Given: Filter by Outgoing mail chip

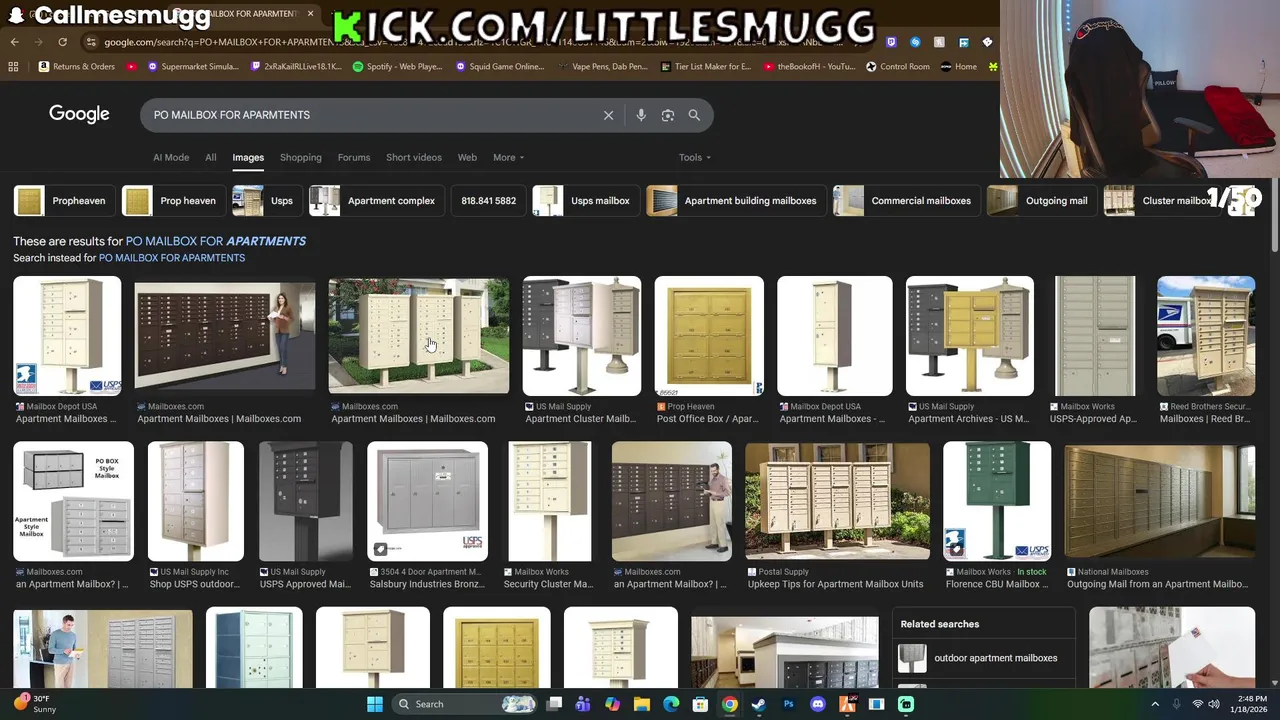Looking at the screenshot, I should click(x=1041, y=201).
